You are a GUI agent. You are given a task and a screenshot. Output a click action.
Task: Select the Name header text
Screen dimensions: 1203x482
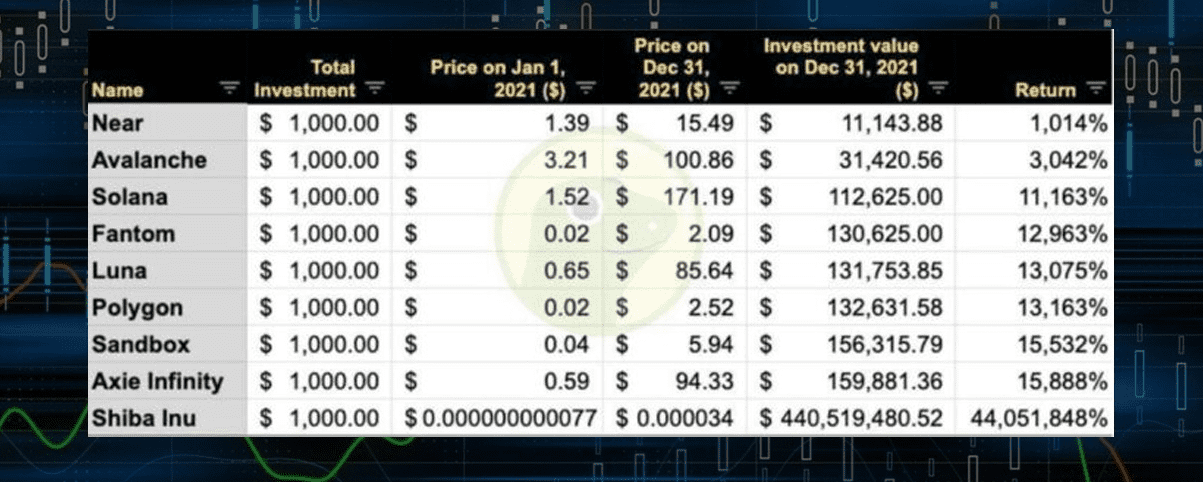(116, 91)
